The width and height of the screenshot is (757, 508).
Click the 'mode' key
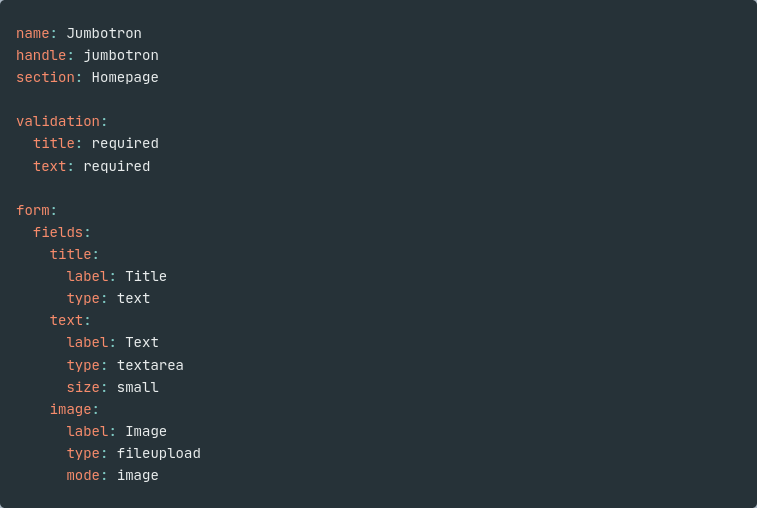pyautogui.click(x=83, y=475)
